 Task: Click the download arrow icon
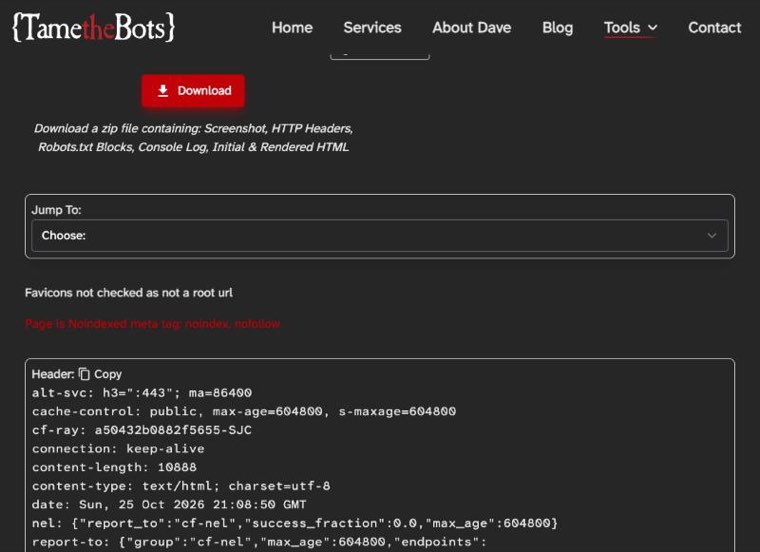163,91
